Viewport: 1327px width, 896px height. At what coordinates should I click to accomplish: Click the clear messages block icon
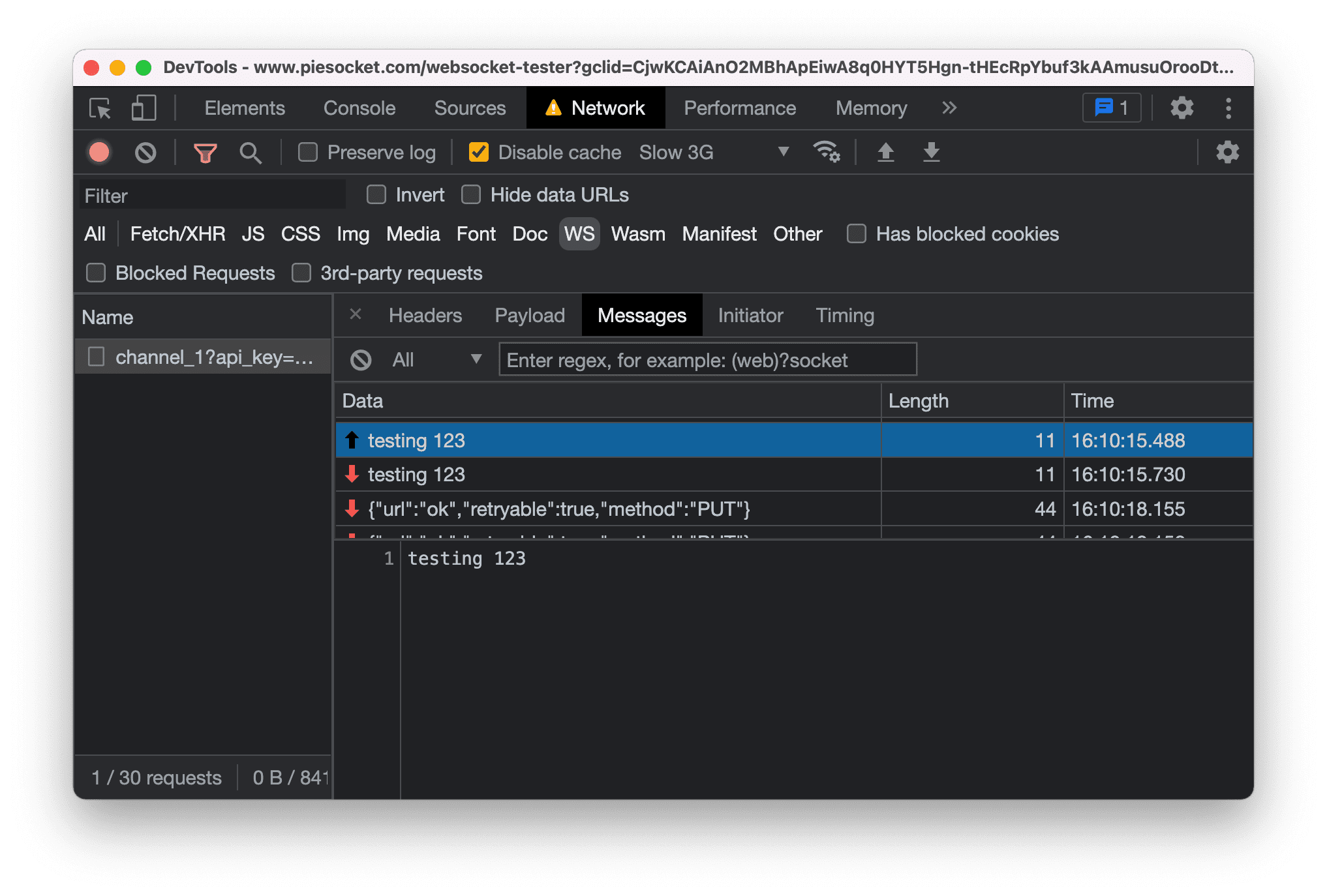(358, 360)
